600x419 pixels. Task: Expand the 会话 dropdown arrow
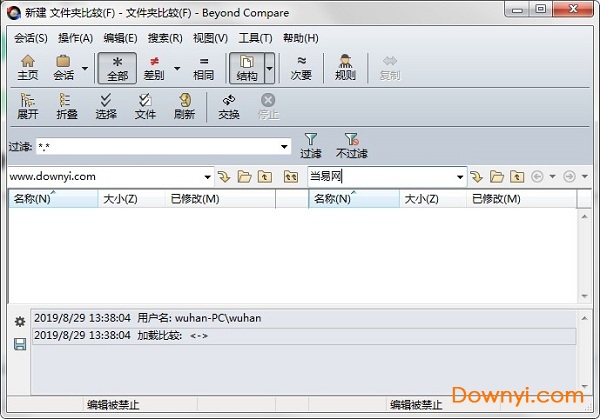click(x=85, y=68)
